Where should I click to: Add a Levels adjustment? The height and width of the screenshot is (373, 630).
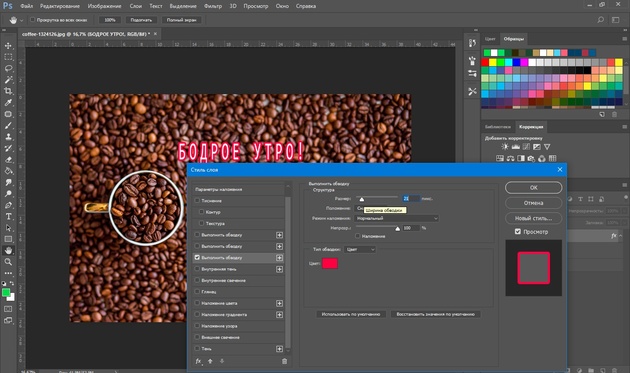tap(515, 147)
